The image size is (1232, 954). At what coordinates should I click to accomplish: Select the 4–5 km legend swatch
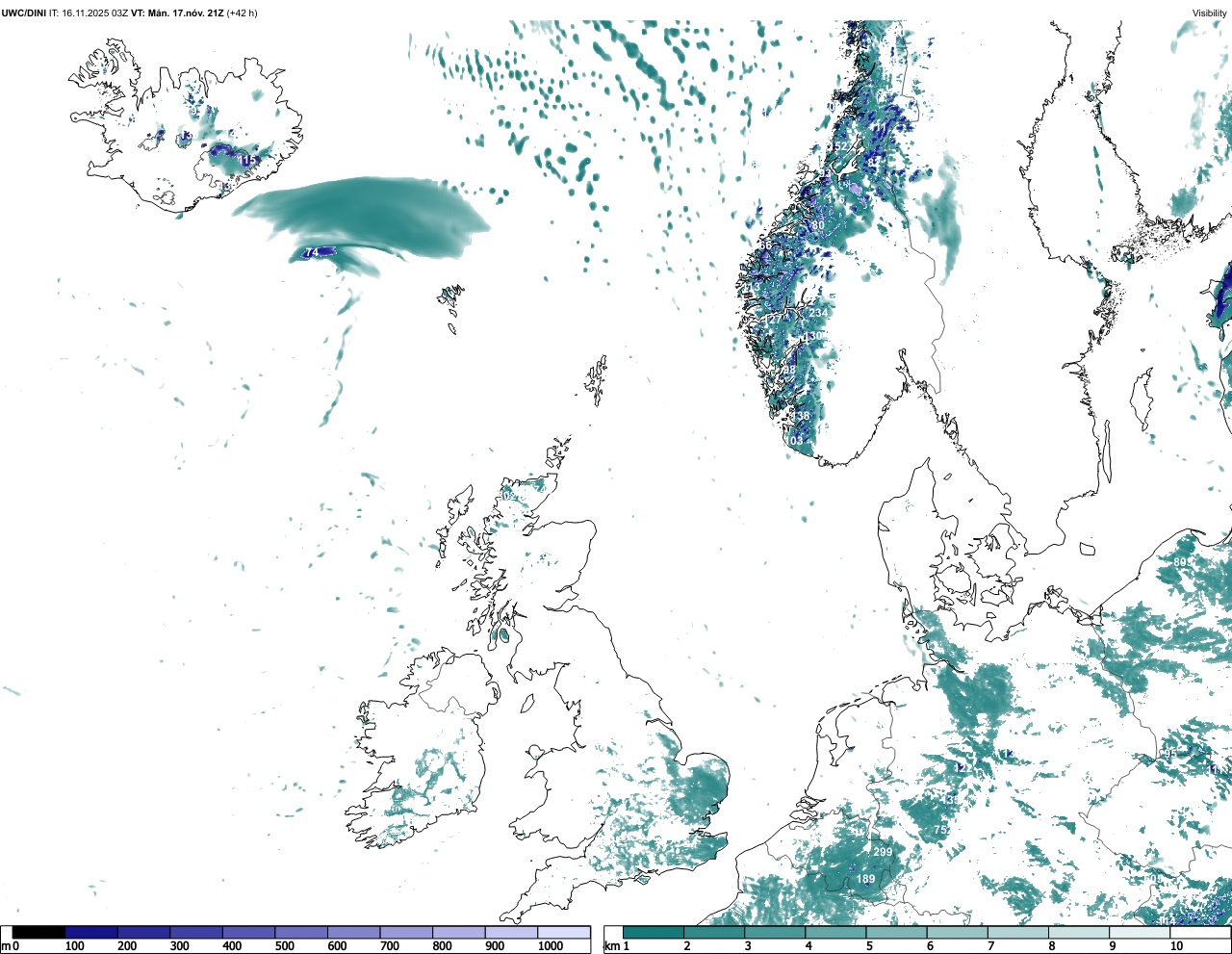click(x=836, y=932)
